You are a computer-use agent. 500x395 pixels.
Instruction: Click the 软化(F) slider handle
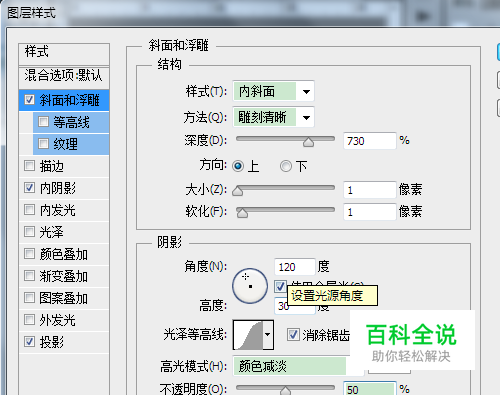tap(242, 213)
